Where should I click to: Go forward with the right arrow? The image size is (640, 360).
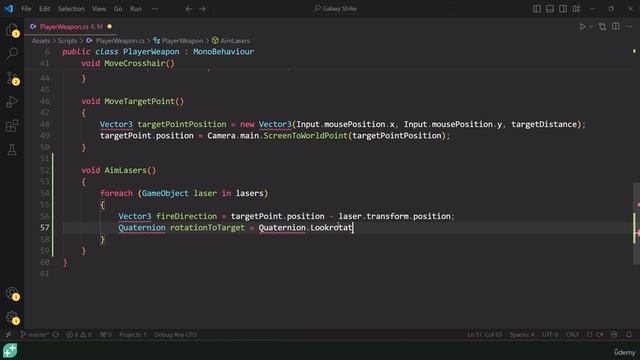pyautogui.click(x=202, y=9)
